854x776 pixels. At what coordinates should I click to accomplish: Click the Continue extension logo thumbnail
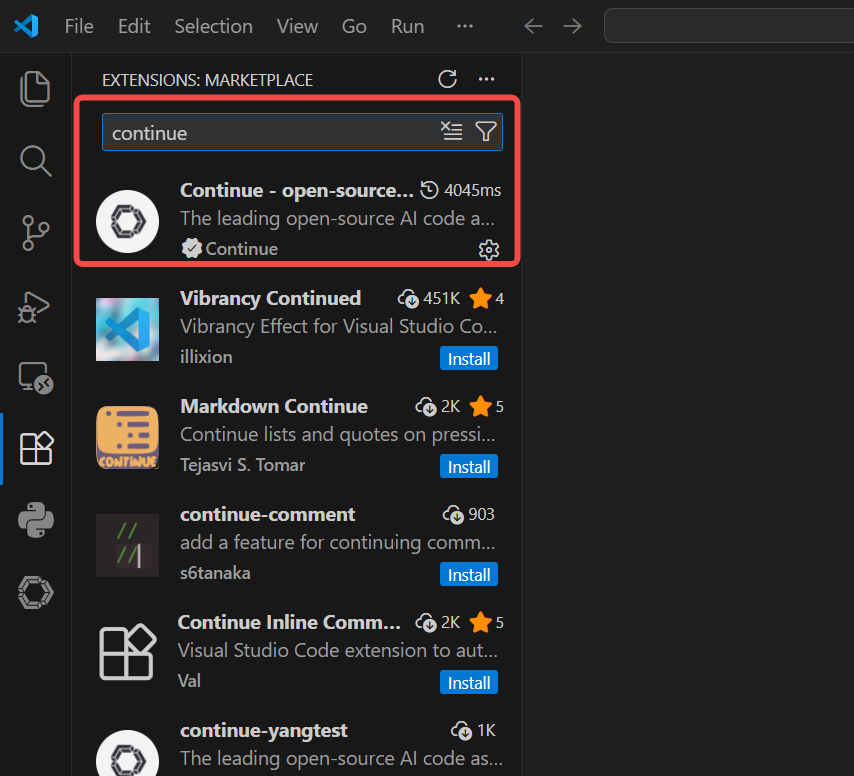pyautogui.click(x=127, y=222)
